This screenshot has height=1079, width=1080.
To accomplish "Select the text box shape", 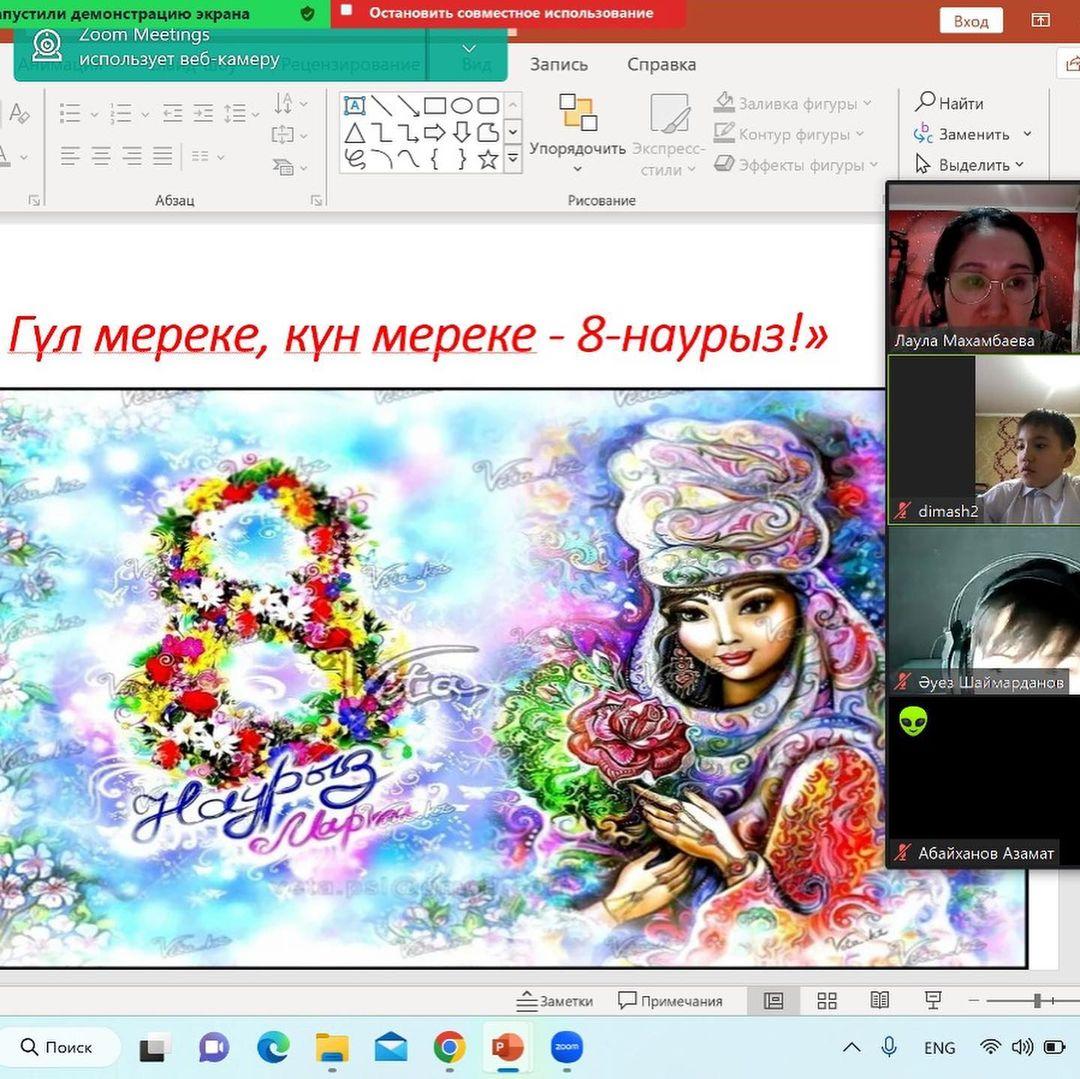I will pos(355,105).
